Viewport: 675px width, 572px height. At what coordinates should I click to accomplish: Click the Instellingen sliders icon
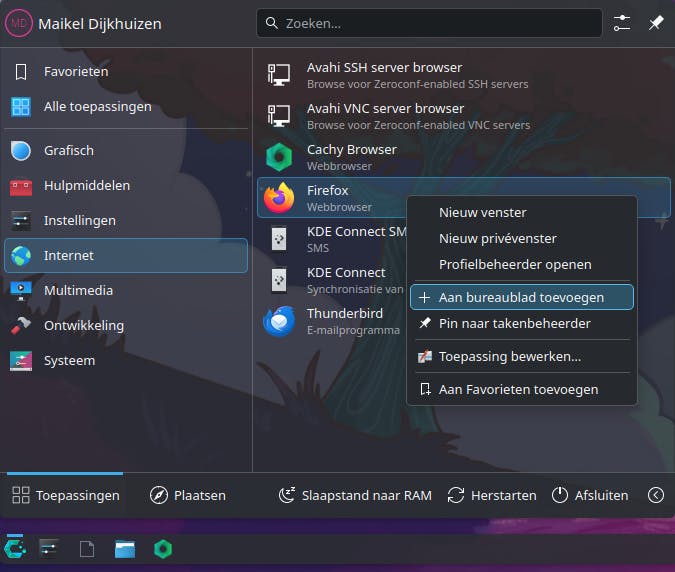pos(21,221)
